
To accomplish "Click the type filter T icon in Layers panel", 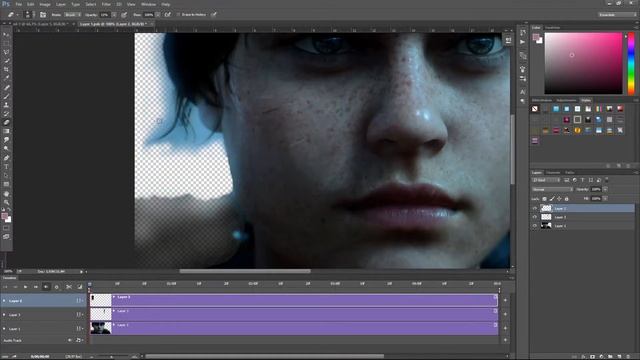I will [582, 180].
